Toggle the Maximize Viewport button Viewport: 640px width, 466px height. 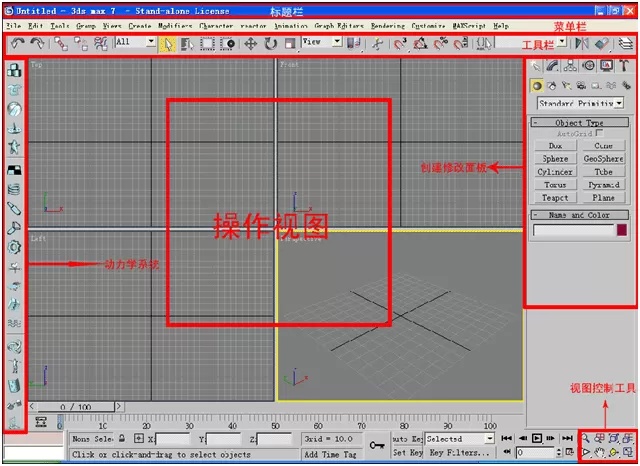click(627, 452)
